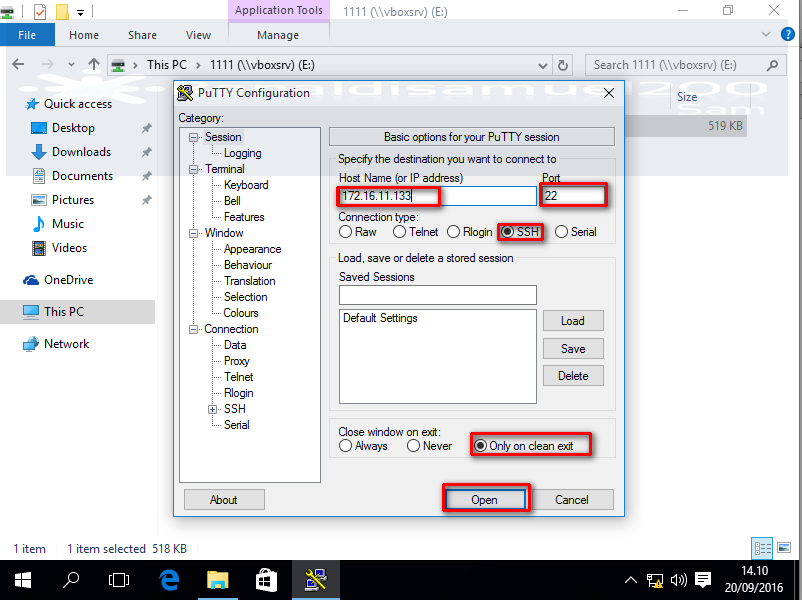This screenshot has width=802, height=600.
Task: Open Task View on taskbar
Action: (119, 580)
